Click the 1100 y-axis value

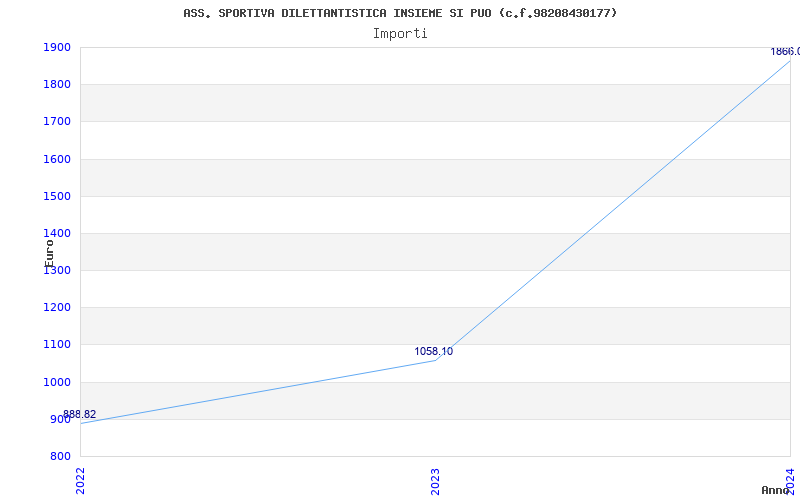57,345
